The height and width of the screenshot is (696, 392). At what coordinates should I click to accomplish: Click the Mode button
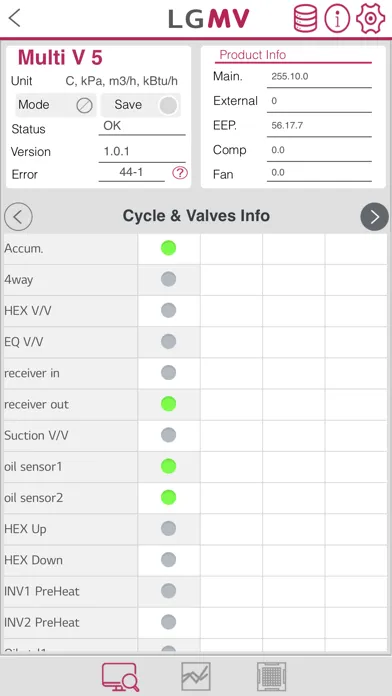[x=55, y=105]
